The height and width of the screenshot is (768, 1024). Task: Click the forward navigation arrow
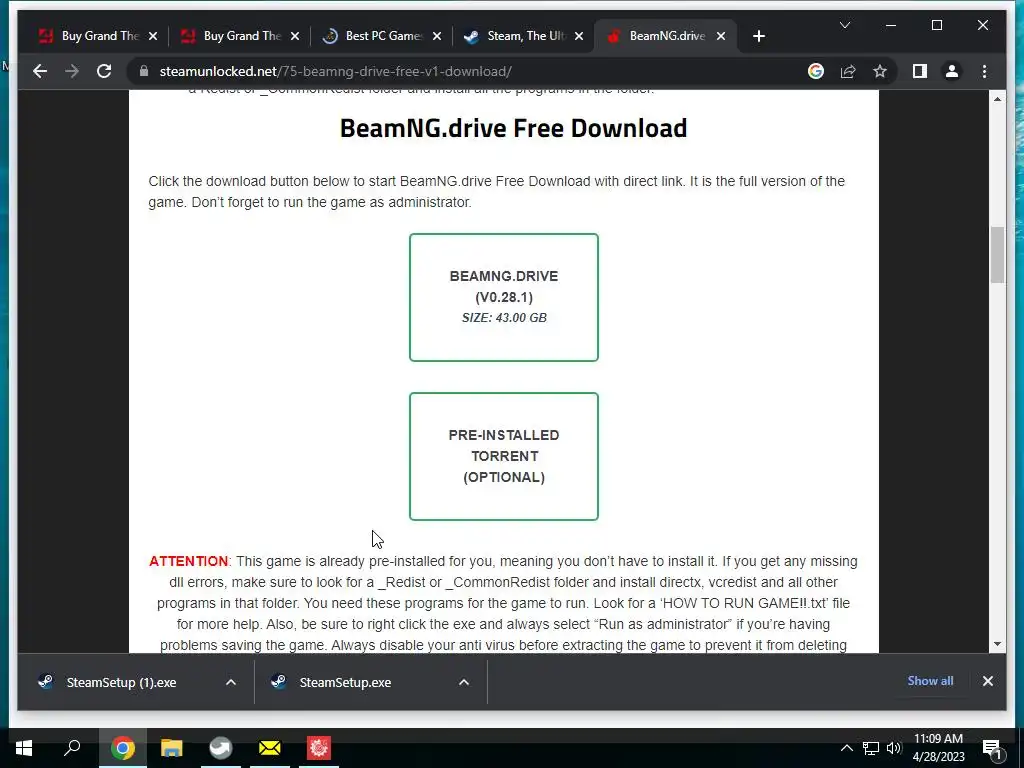point(72,71)
